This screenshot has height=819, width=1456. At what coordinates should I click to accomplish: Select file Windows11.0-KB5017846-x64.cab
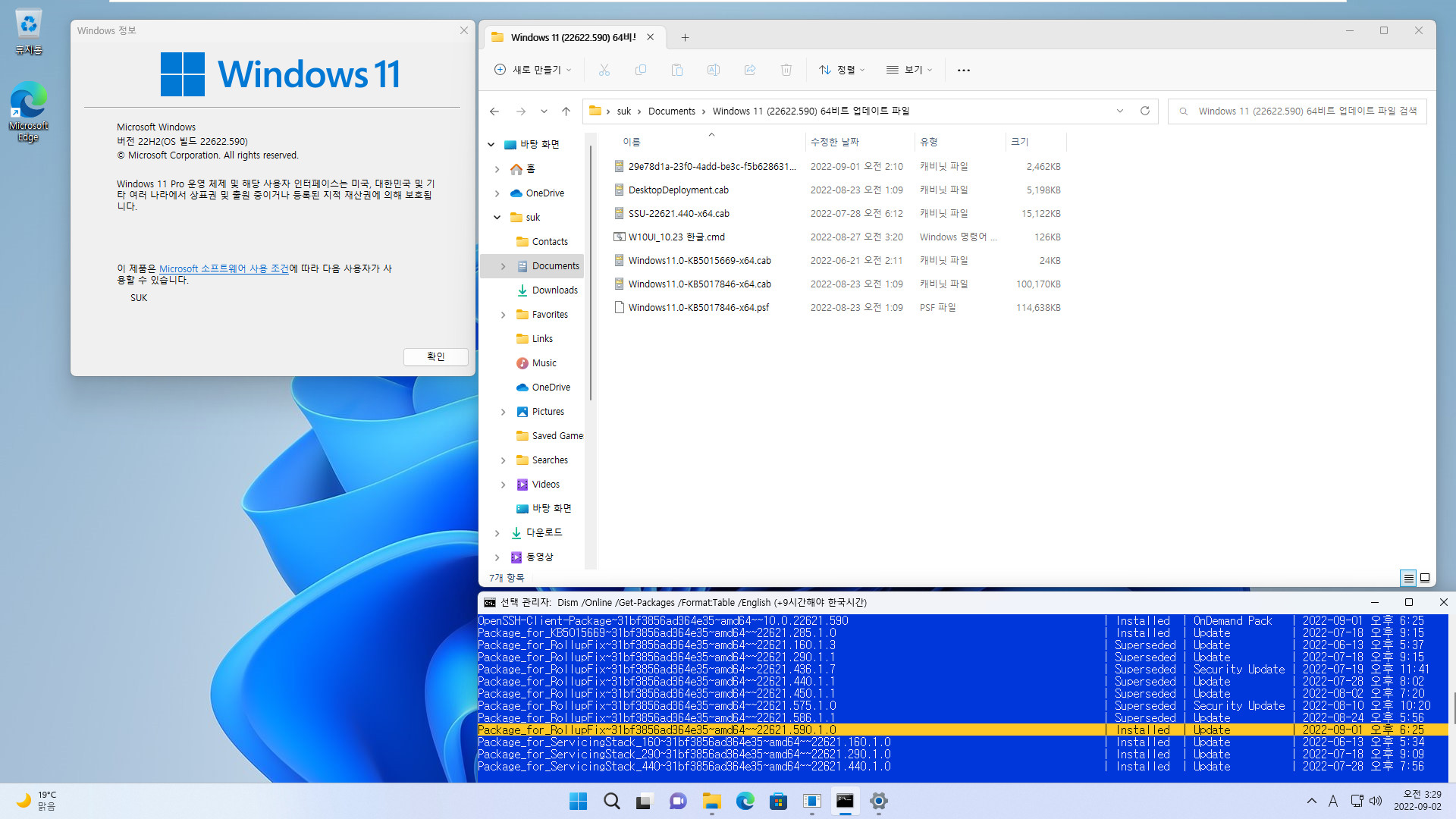pyautogui.click(x=699, y=284)
